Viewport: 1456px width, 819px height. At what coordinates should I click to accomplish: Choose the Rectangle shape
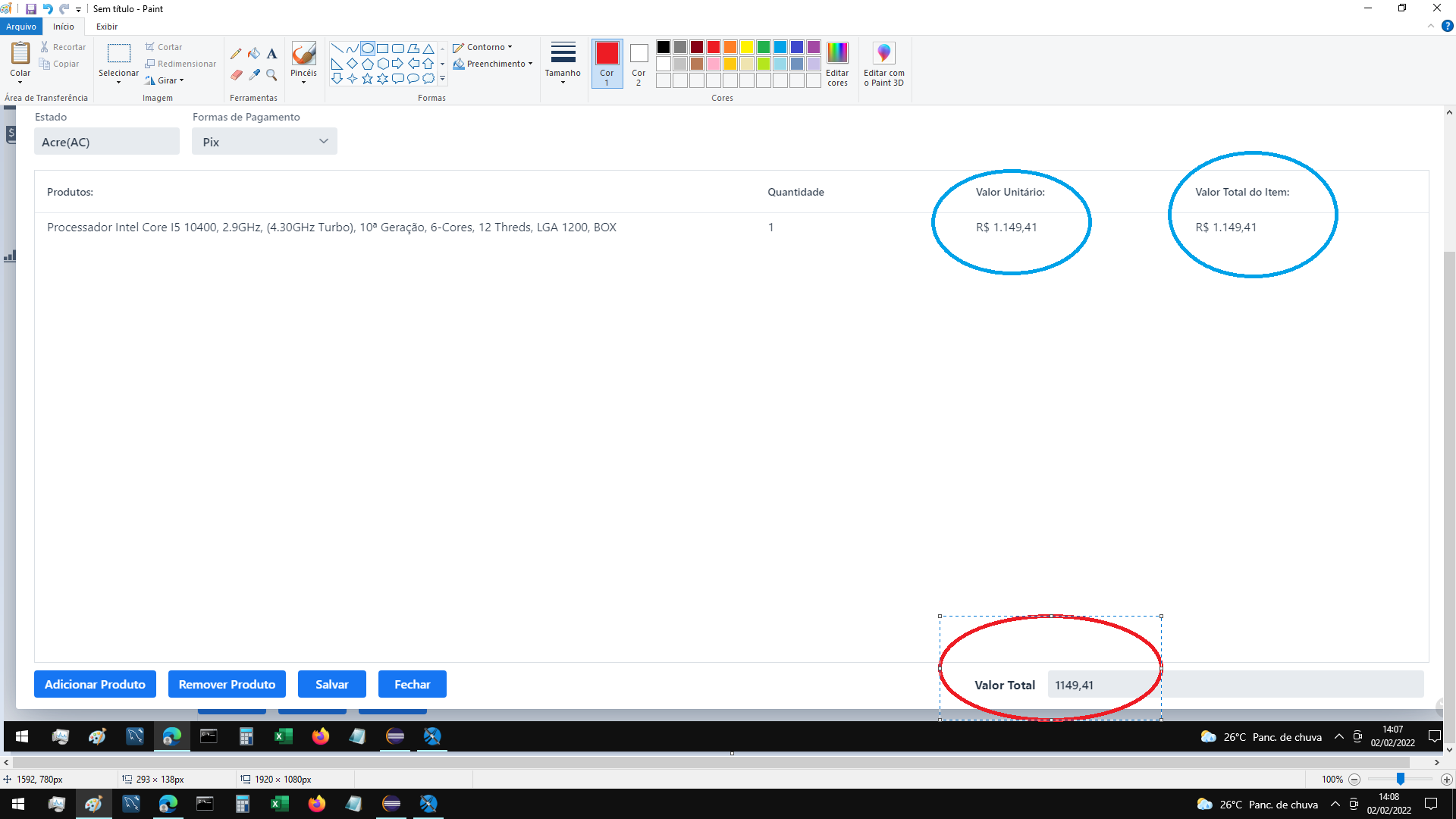coord(382,49)
